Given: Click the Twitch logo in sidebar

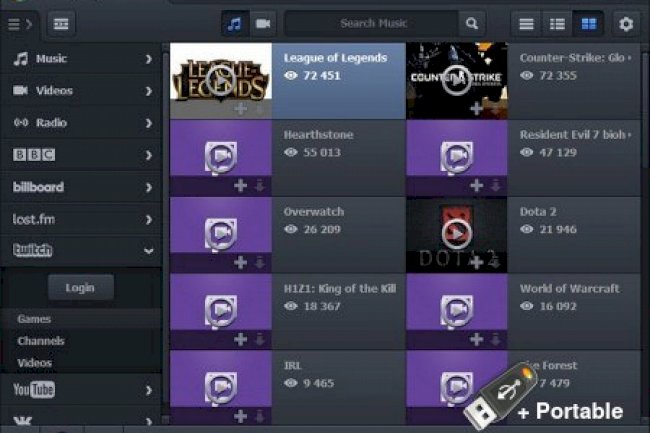Looking at the screenshot, I should (x=33, y=250).
